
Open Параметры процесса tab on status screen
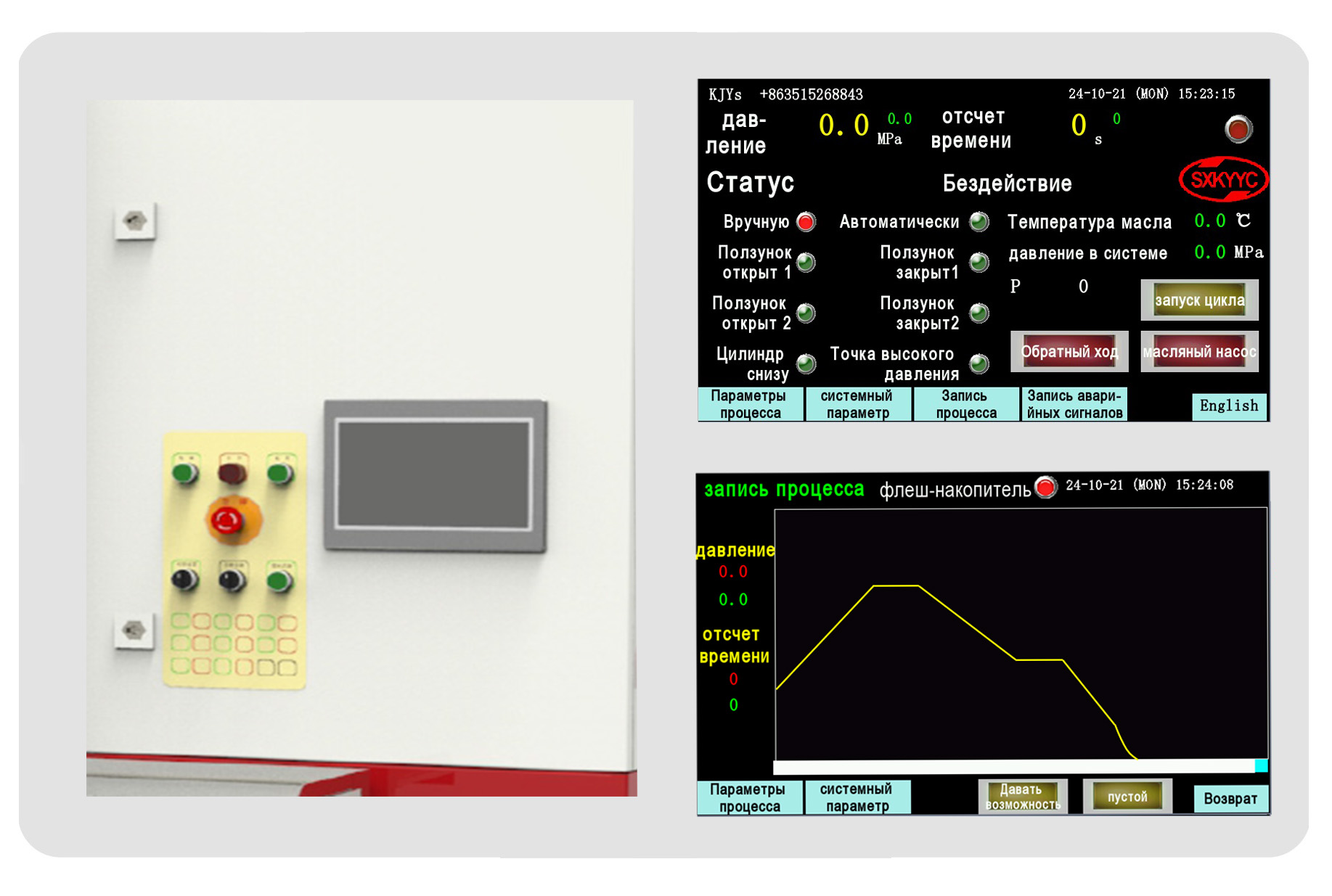(749, 405)
